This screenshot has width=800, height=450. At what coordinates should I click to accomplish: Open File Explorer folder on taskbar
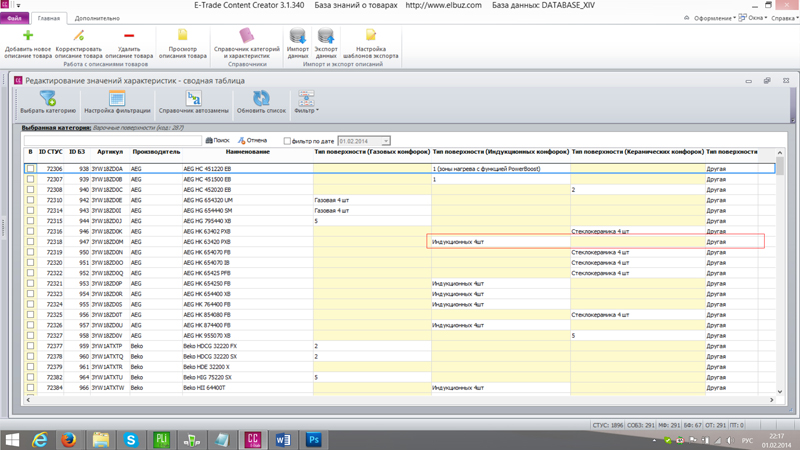click(x=101, y=440)
